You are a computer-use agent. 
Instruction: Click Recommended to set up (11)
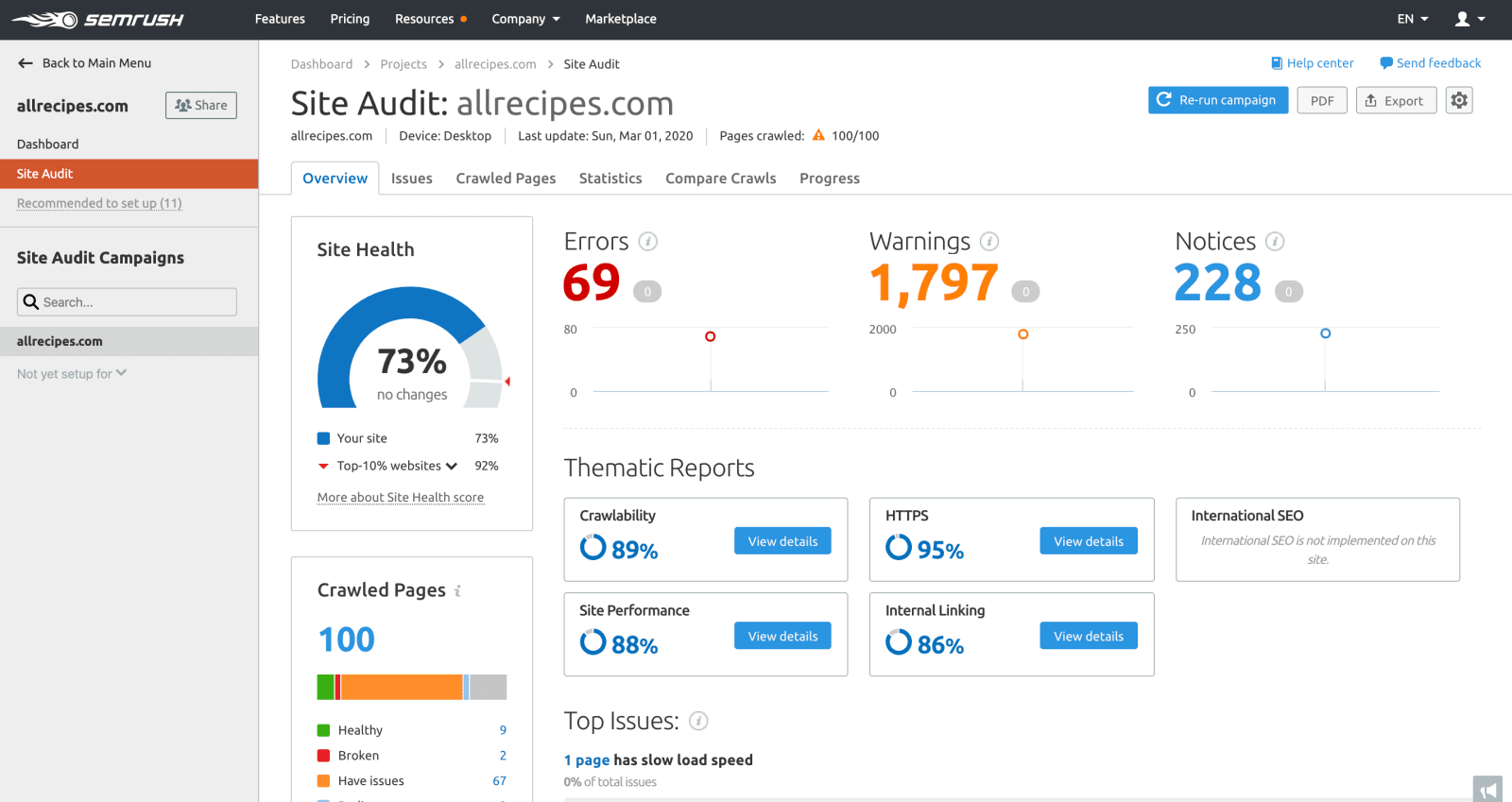click(x=99, y=203)
